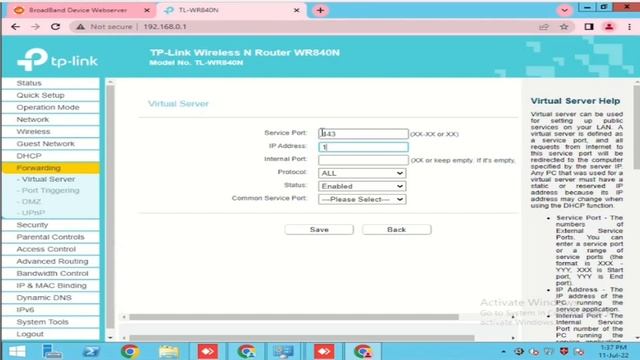Select the Forwarding menu item
640x360 pixels.
pyautogui.click(x=51, y=168)
